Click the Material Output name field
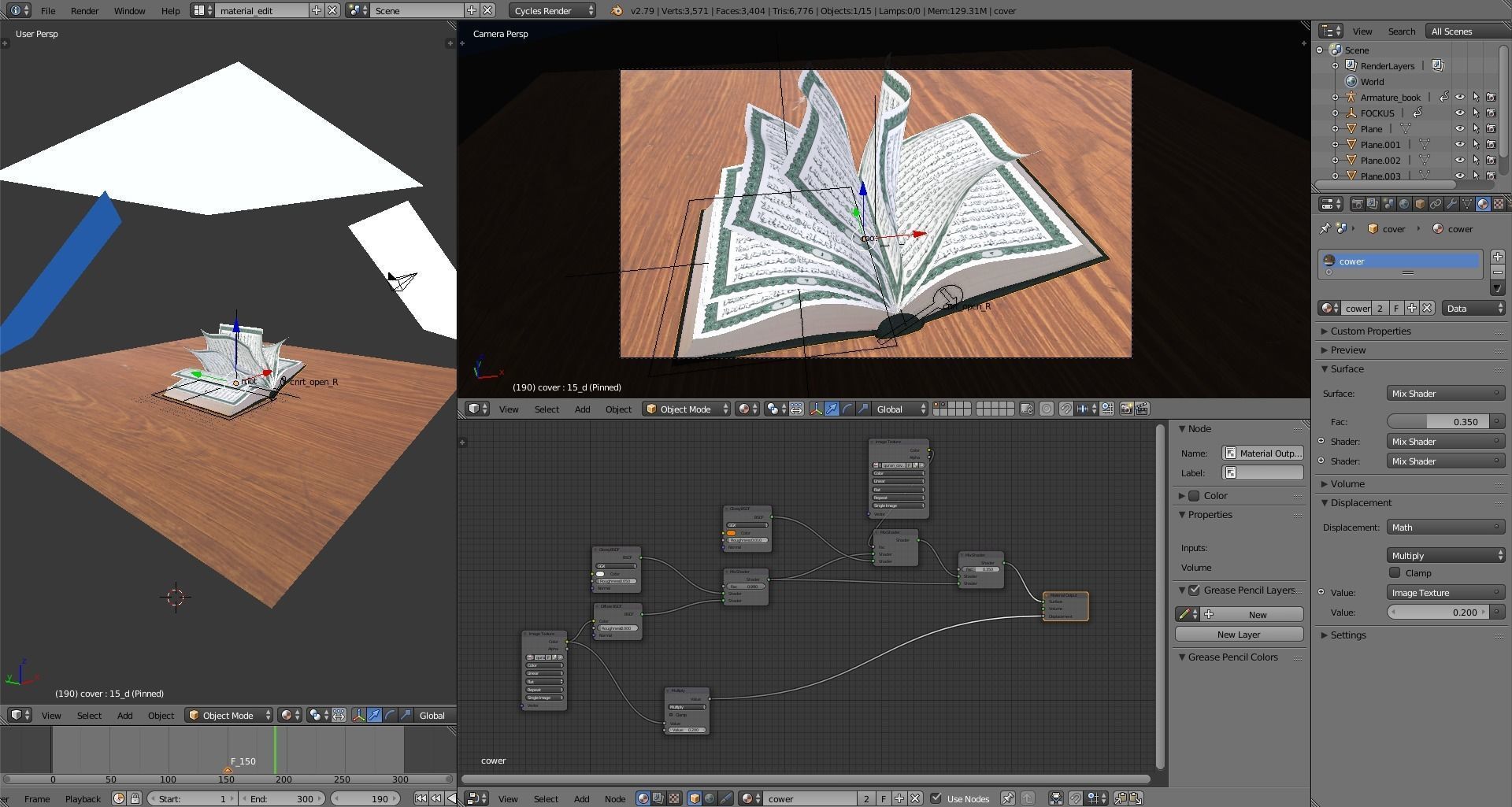 coord(1262,453)
